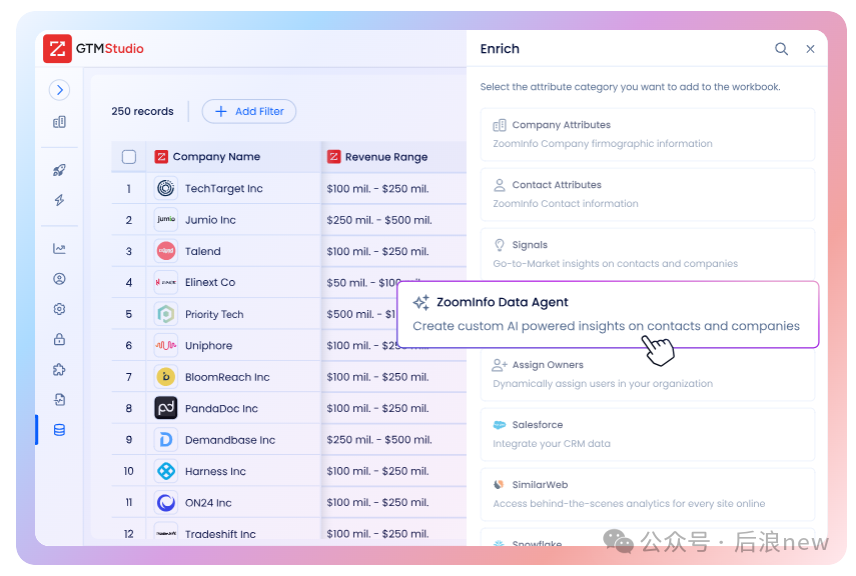
Task: Select the TechTarget Inc company name
Action: (224, 188)
